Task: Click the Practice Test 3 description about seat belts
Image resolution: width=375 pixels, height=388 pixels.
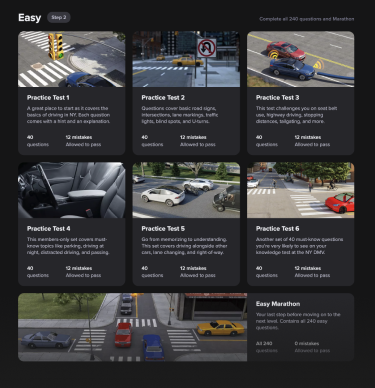Action: [296, 115]
